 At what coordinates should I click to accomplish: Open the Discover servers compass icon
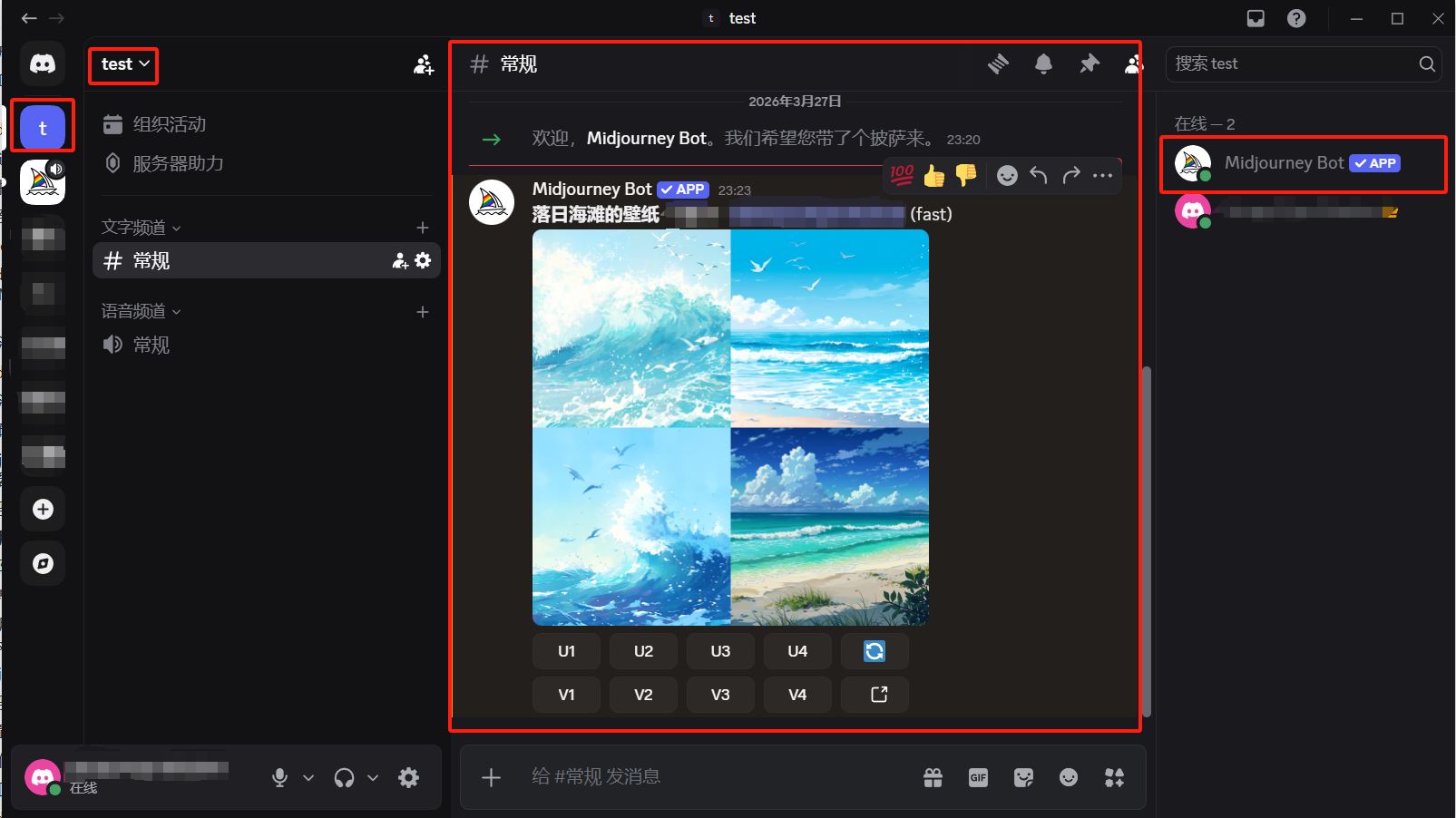pos(43,564)
